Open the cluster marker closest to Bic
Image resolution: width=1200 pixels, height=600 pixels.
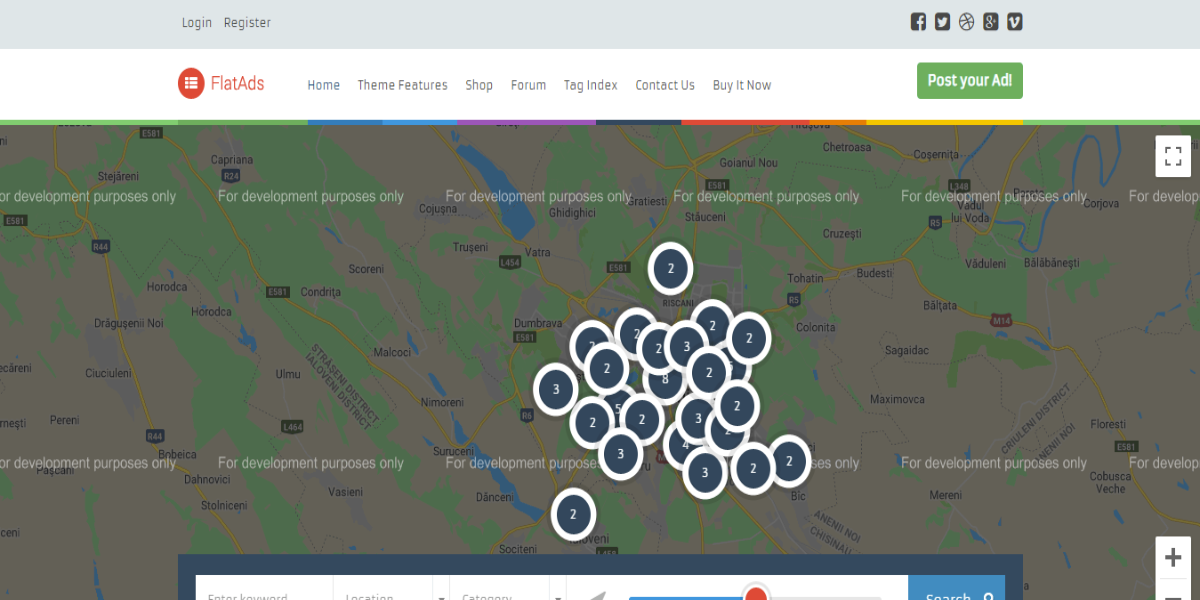[789, 461]
